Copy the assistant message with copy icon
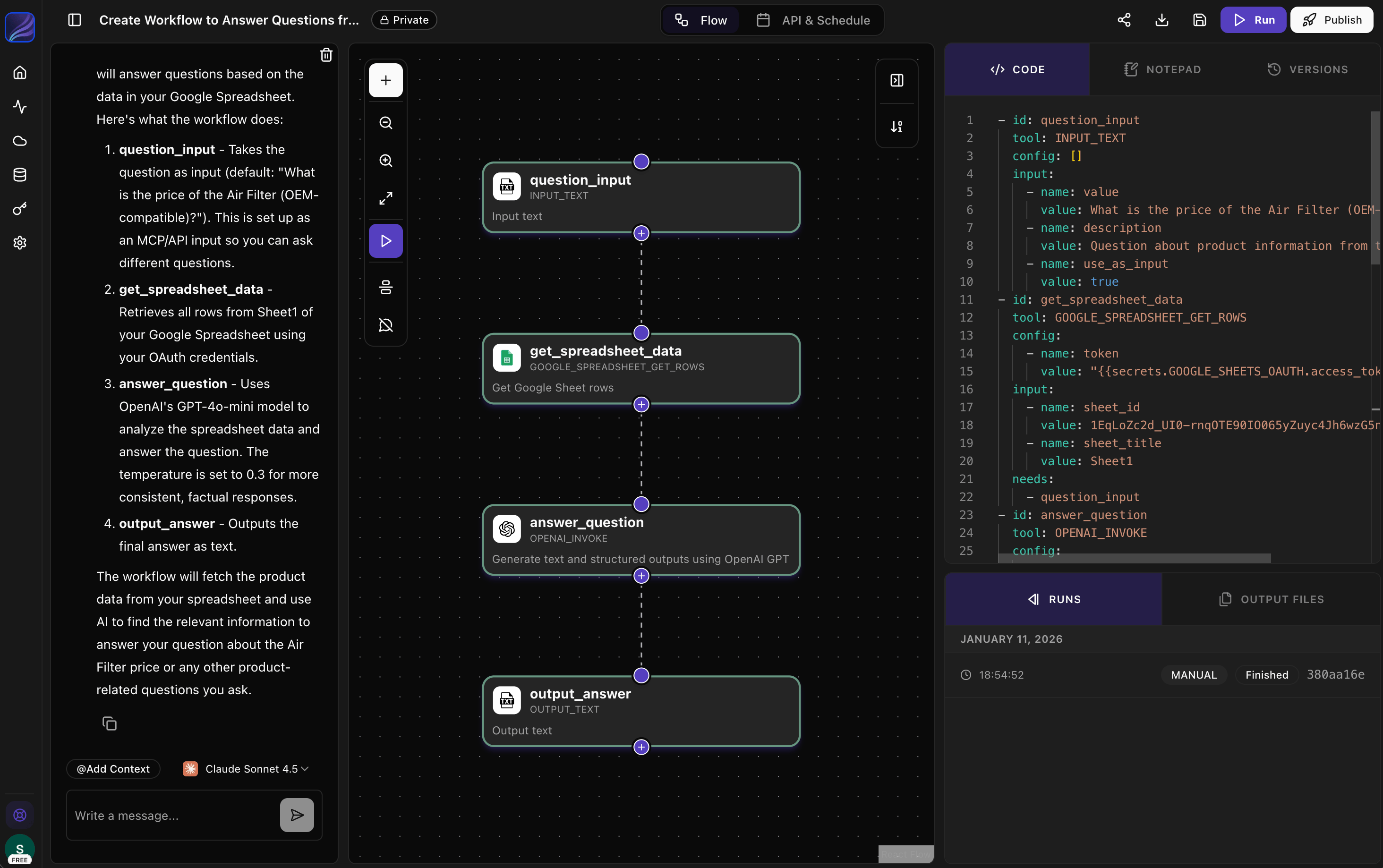This screenshot has height=868, width=1383. point(109,723)
